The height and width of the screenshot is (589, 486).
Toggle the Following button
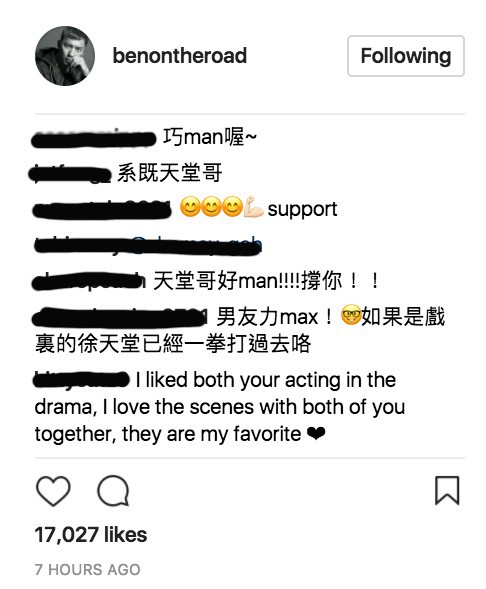pos(406,56)
